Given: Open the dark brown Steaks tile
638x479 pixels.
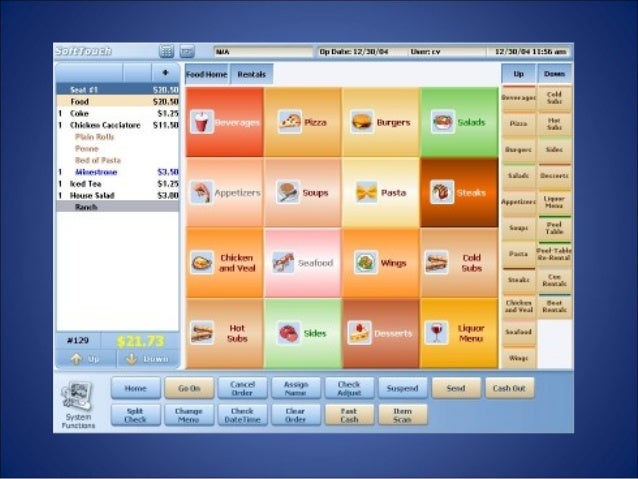Looking at the screenshot, I should pyautogui.click(x=459, y=192).
